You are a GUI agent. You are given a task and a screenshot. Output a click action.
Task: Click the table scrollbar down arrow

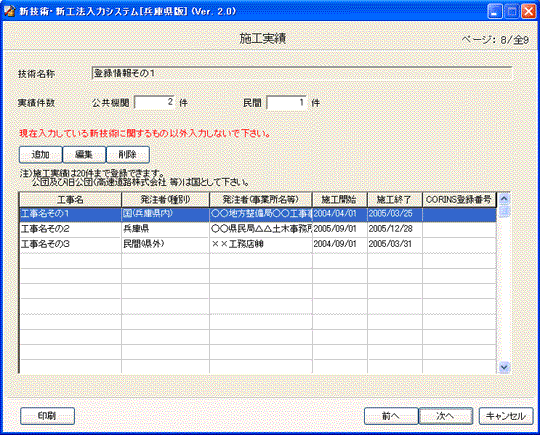[504, 367]
